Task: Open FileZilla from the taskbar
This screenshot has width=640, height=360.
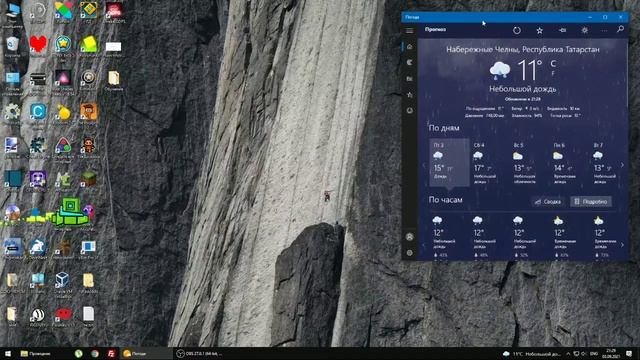Action: (x=111, y=353)
